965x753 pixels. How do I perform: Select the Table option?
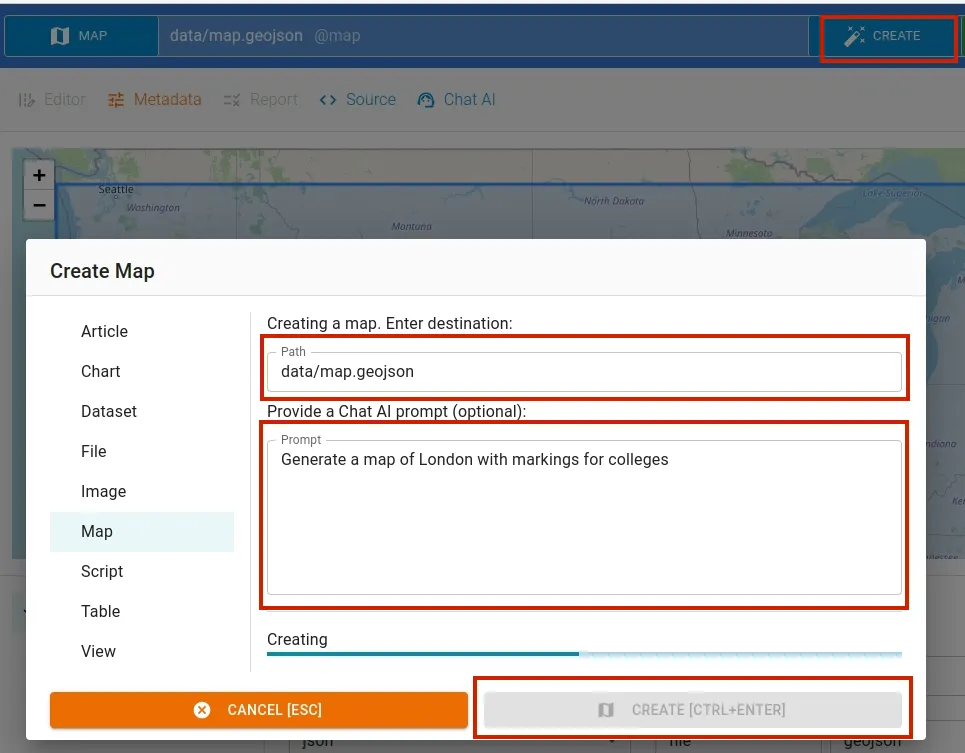pos(101,612)
